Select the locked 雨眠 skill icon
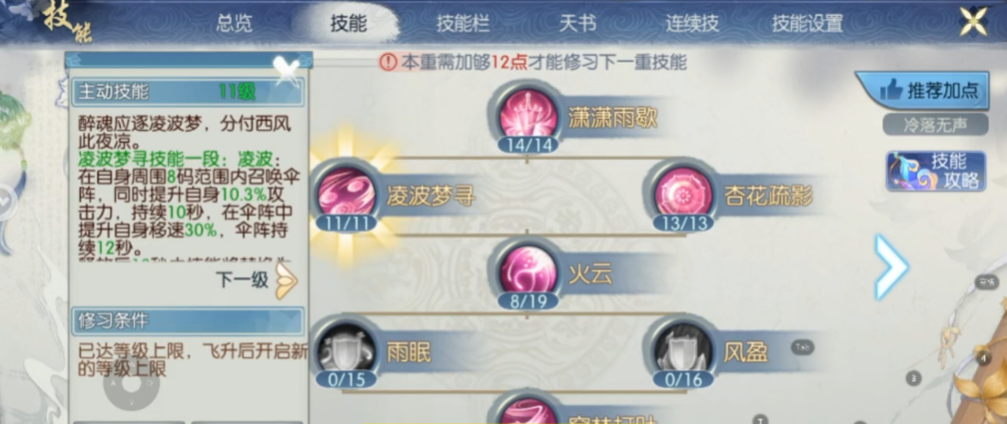 [x=347, y=351]
